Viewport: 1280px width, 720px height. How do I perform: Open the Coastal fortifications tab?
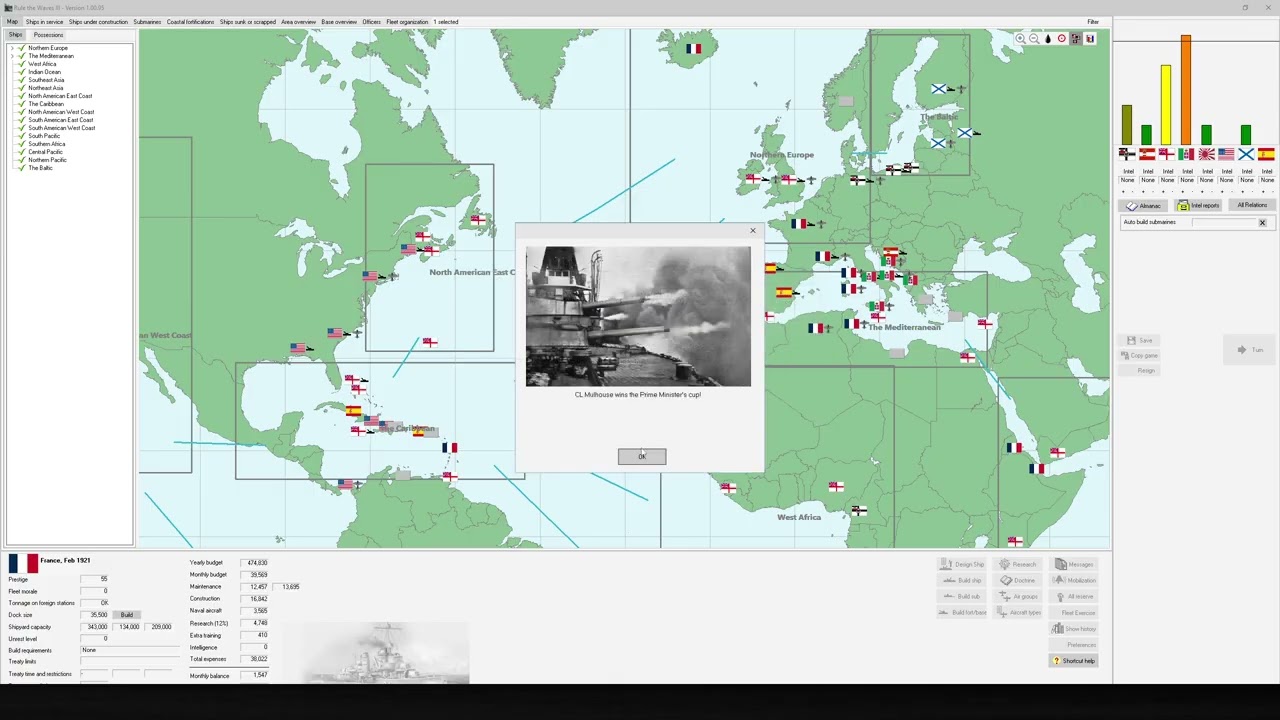pos(190,22)
